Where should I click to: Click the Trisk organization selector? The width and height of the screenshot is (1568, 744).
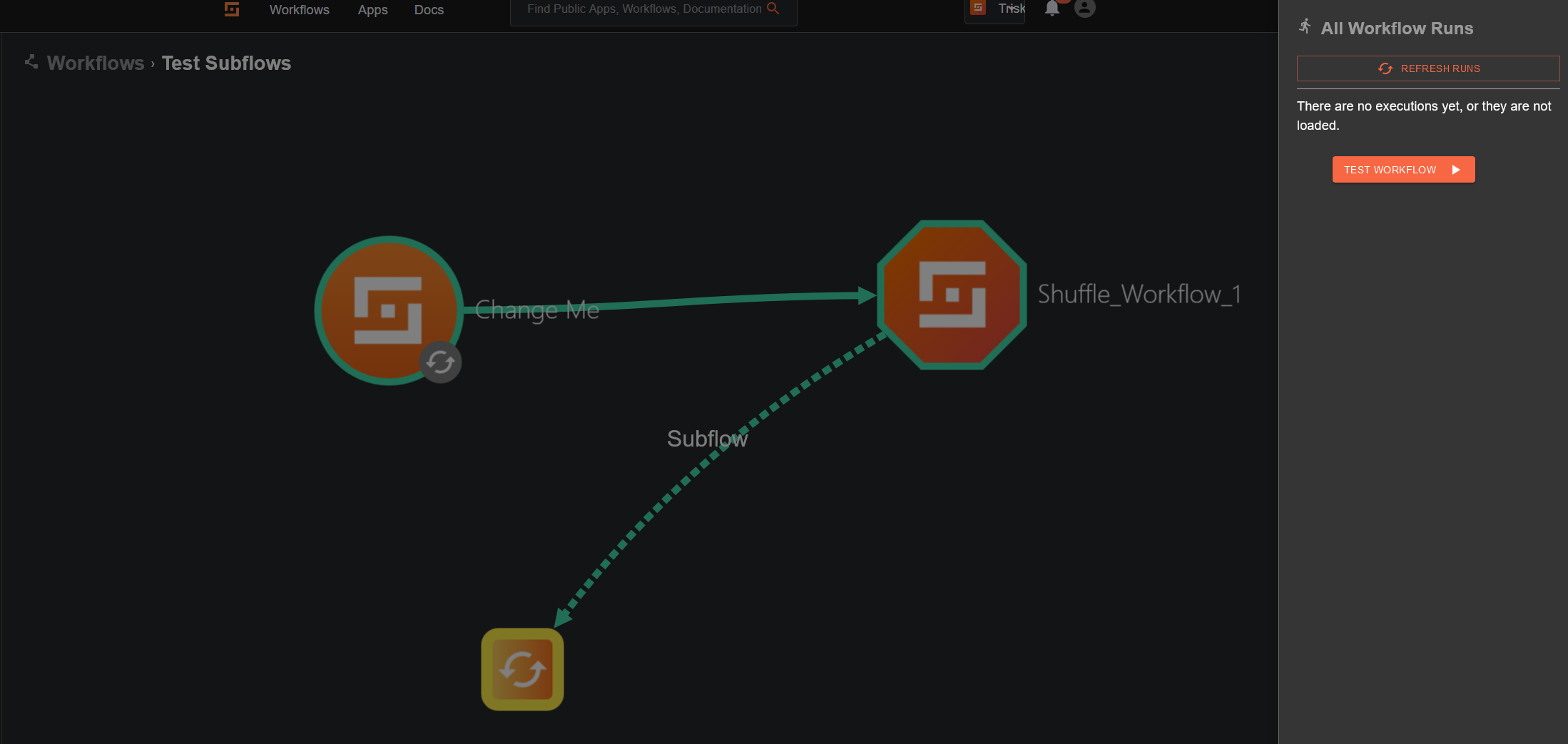994,9
